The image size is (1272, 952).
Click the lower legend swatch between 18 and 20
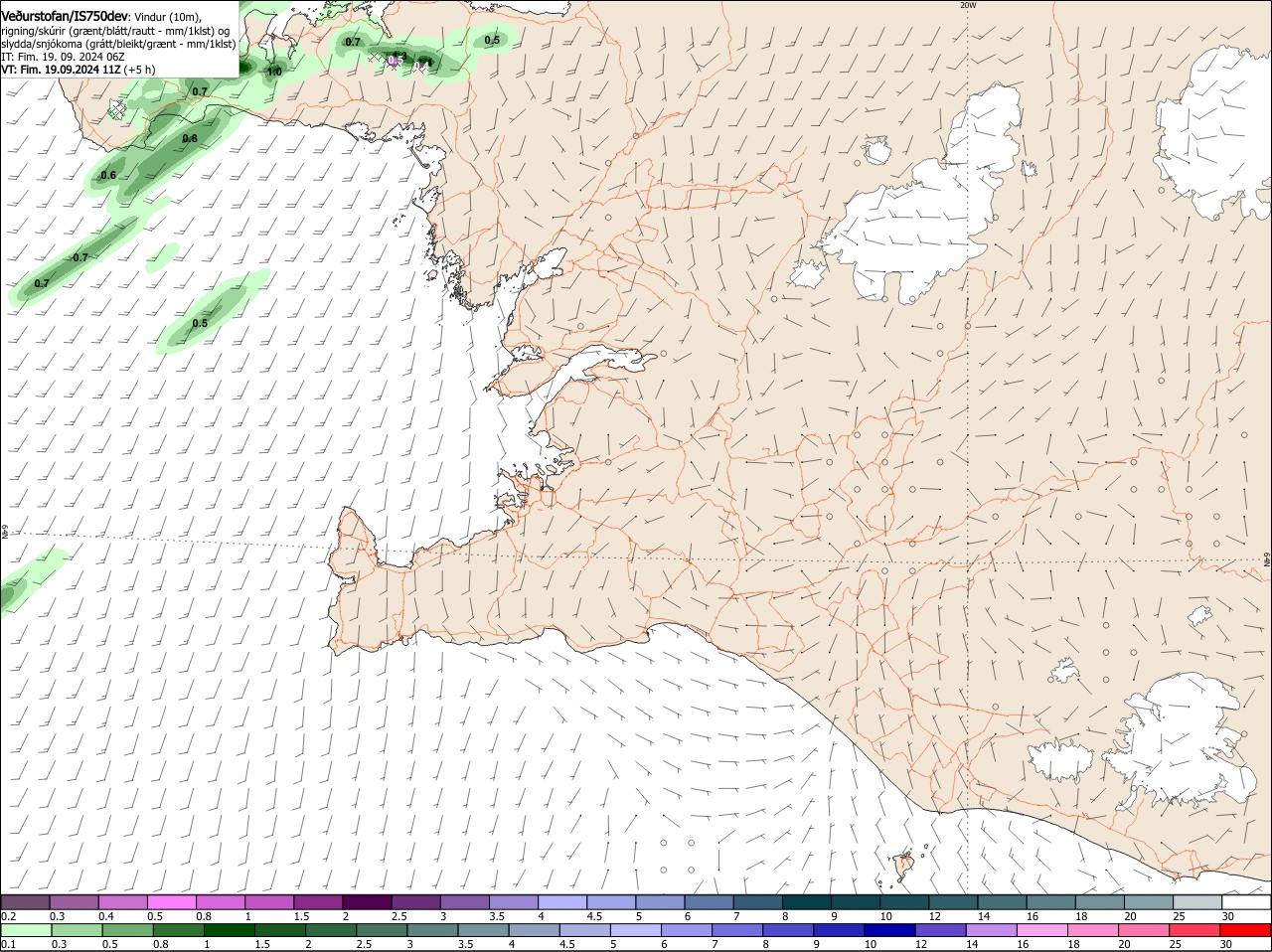click(x=1095, y=930)
